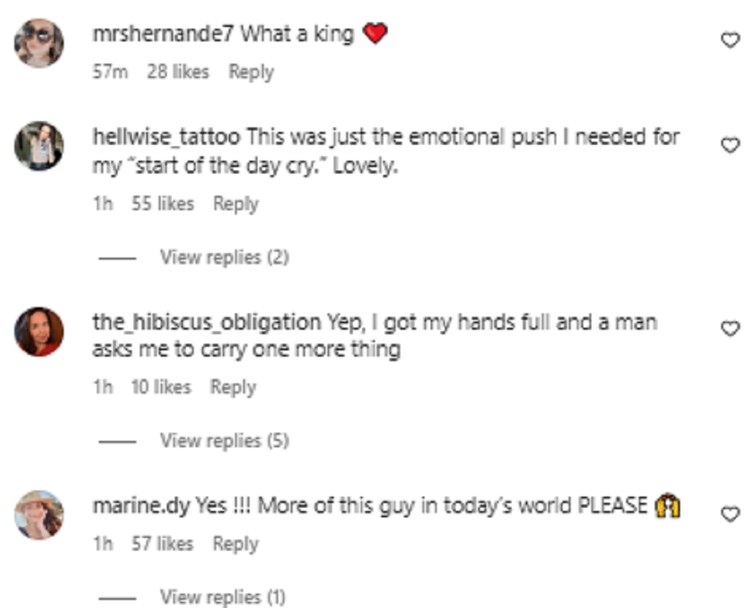Open the marine.dy username link
Image resolution: width=750 pixels, height=608 pixels.
[141, 506]
